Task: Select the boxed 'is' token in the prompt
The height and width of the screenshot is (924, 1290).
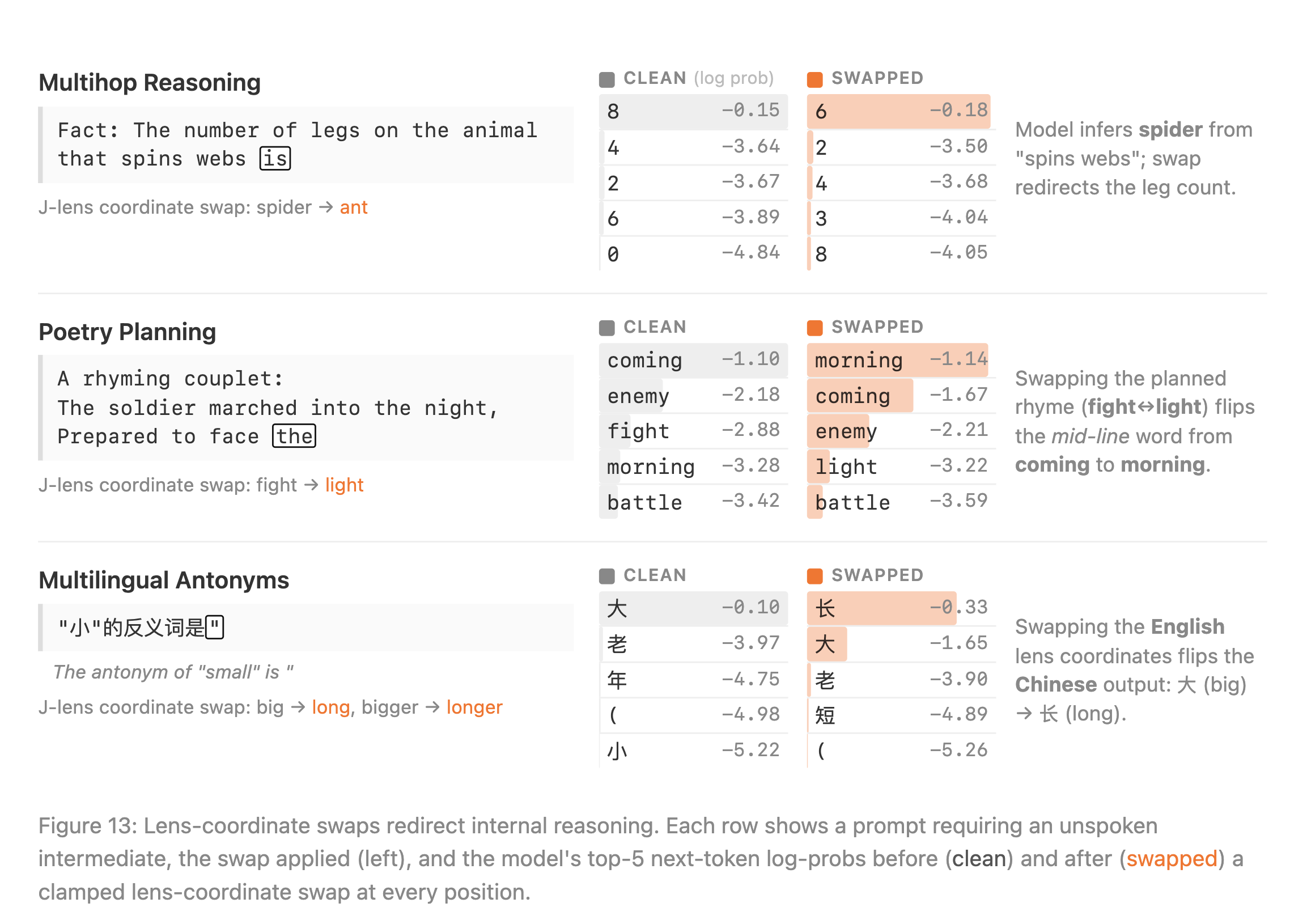Action: tap(275, 158)
